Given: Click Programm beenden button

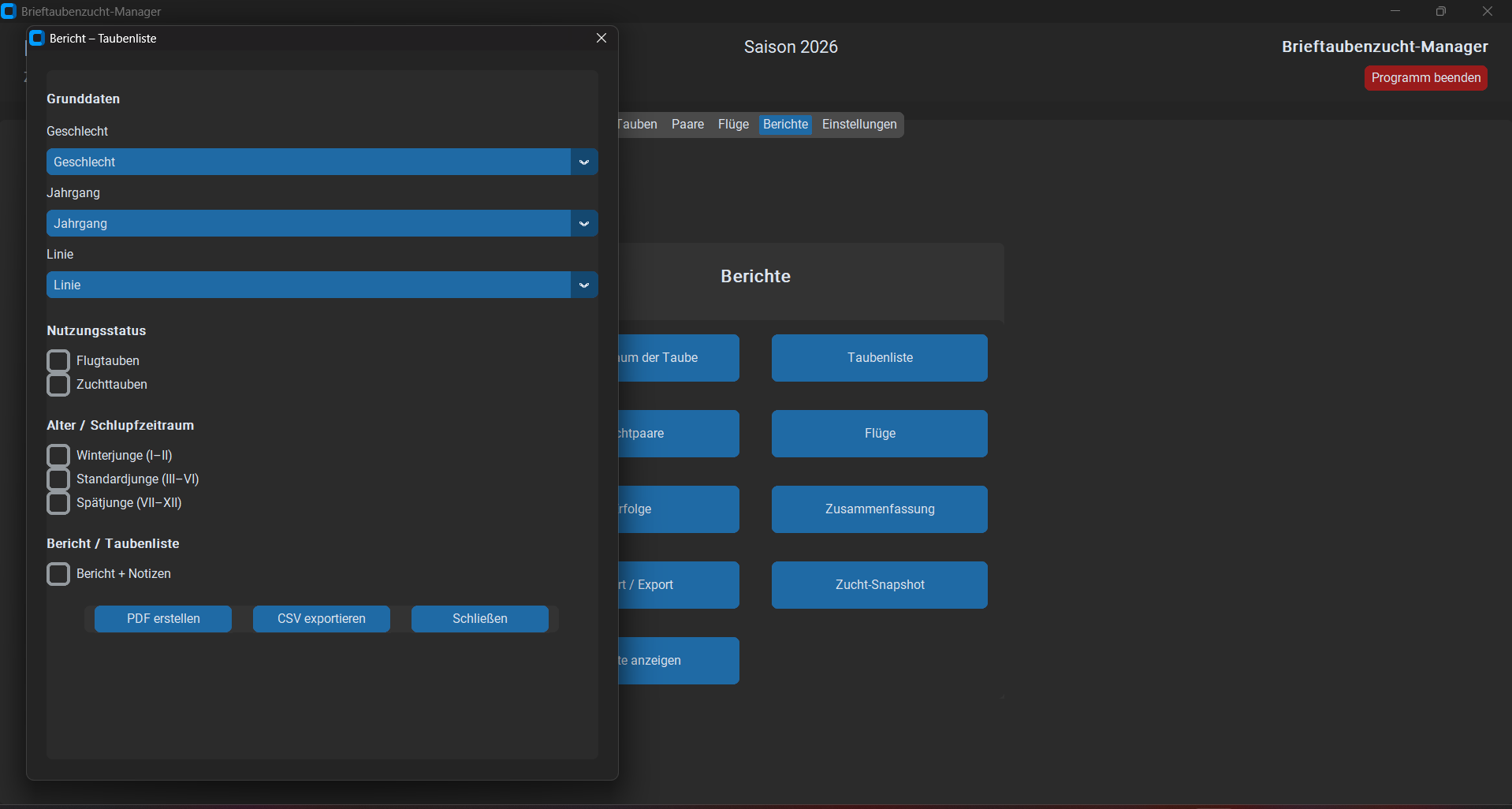Looking at the screenshot, I should point(1426,78).
